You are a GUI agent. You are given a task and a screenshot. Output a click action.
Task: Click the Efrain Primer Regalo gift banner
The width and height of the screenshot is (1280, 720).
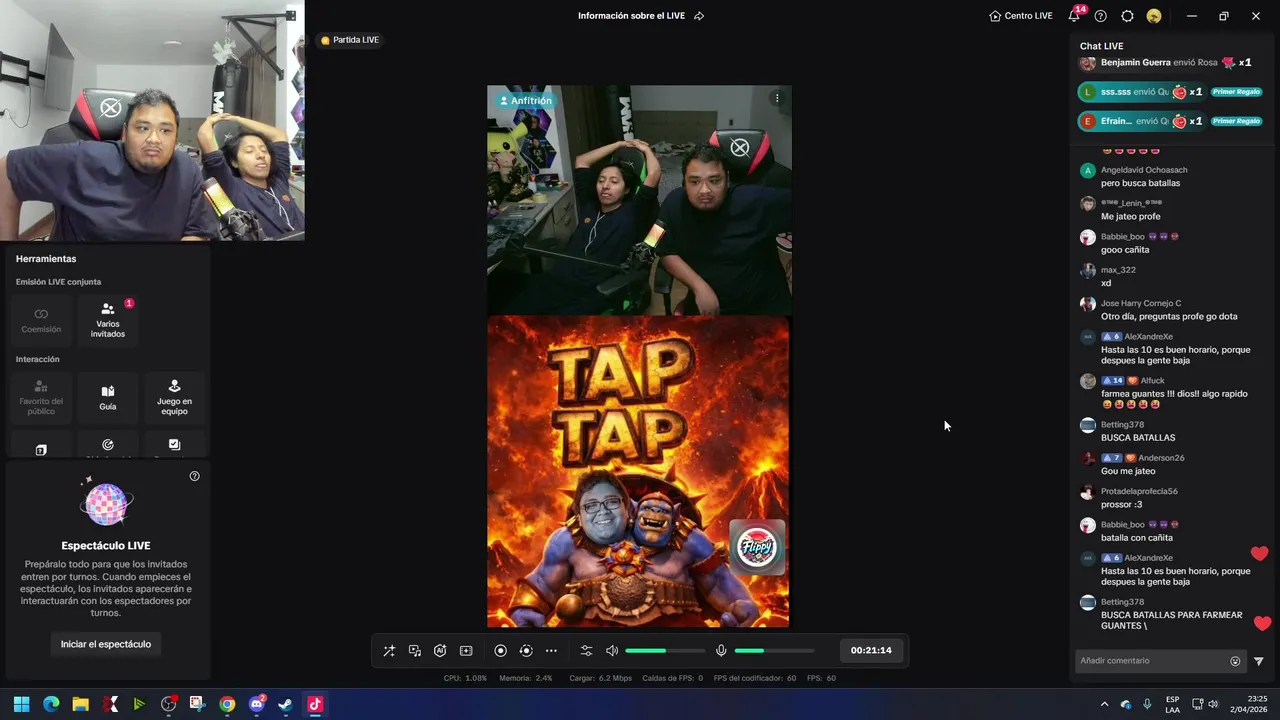tap(1169, 121)
